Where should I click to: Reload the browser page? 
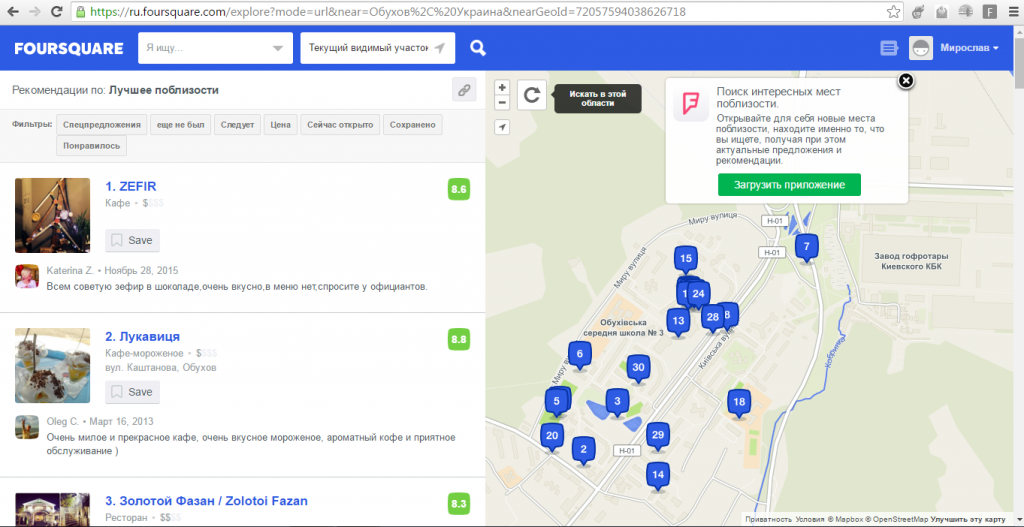[x=57, y=12]
